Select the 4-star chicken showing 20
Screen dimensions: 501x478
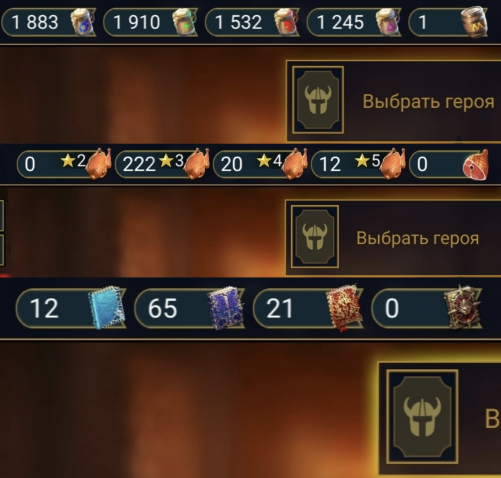pos(260,164)
